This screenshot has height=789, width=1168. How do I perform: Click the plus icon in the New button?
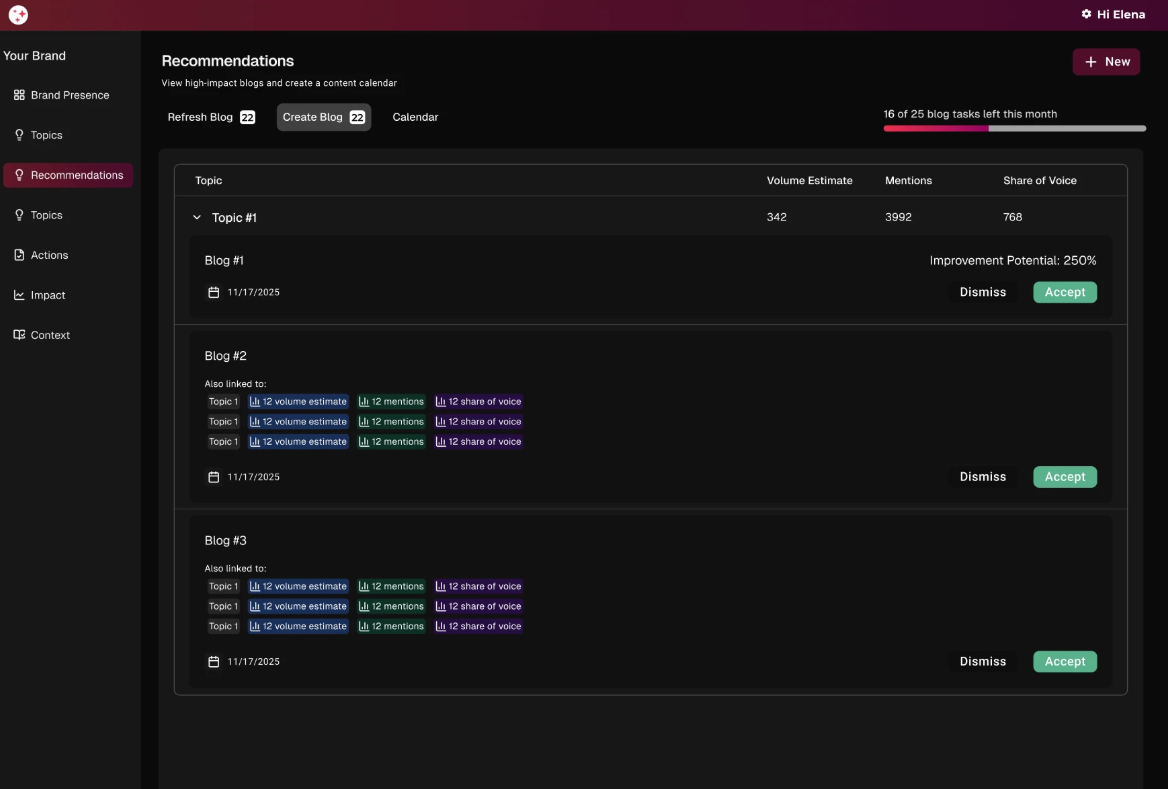pos(1091,62)
